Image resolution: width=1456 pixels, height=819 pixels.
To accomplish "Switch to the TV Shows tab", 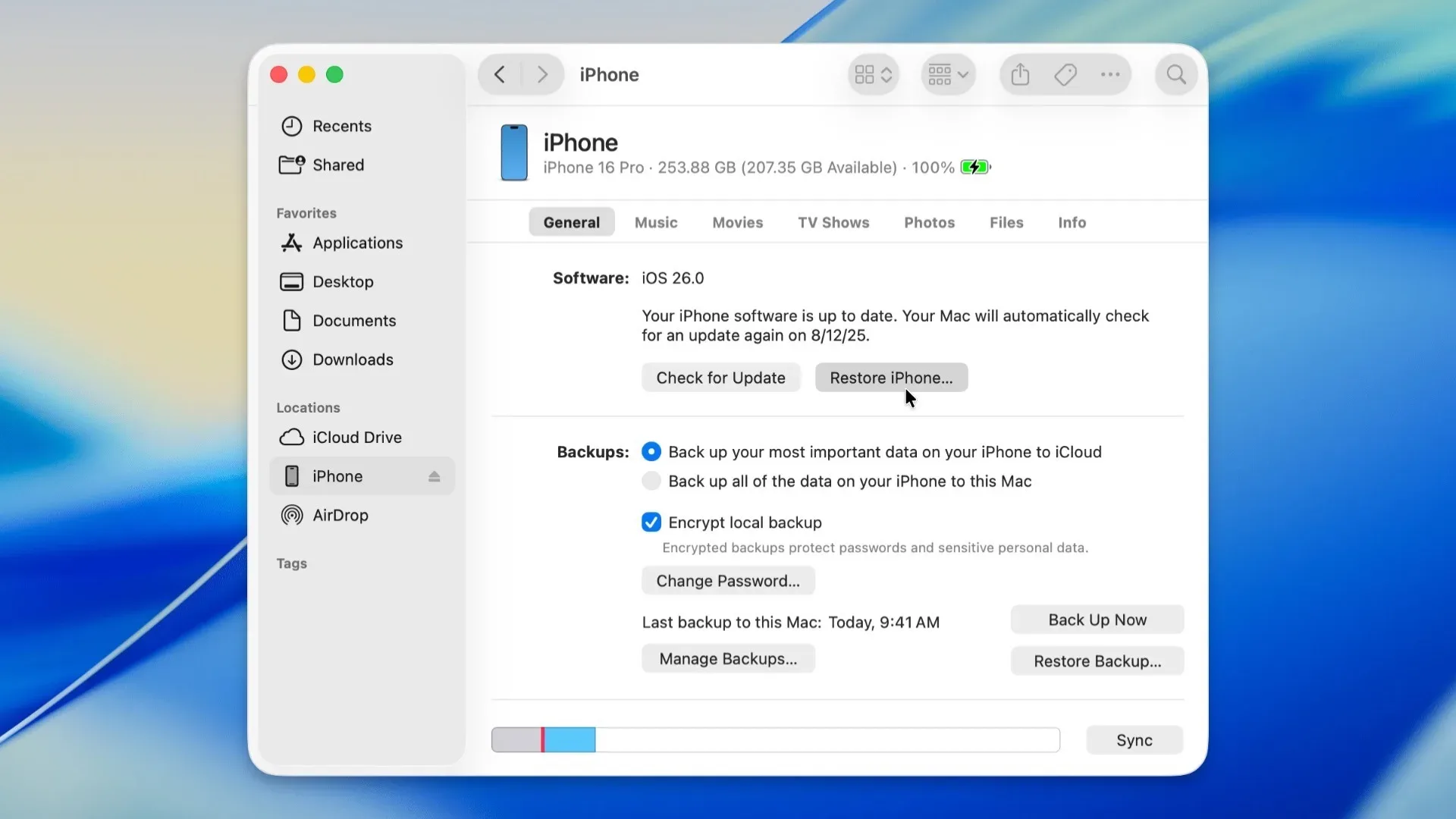I will click(833, 222).
